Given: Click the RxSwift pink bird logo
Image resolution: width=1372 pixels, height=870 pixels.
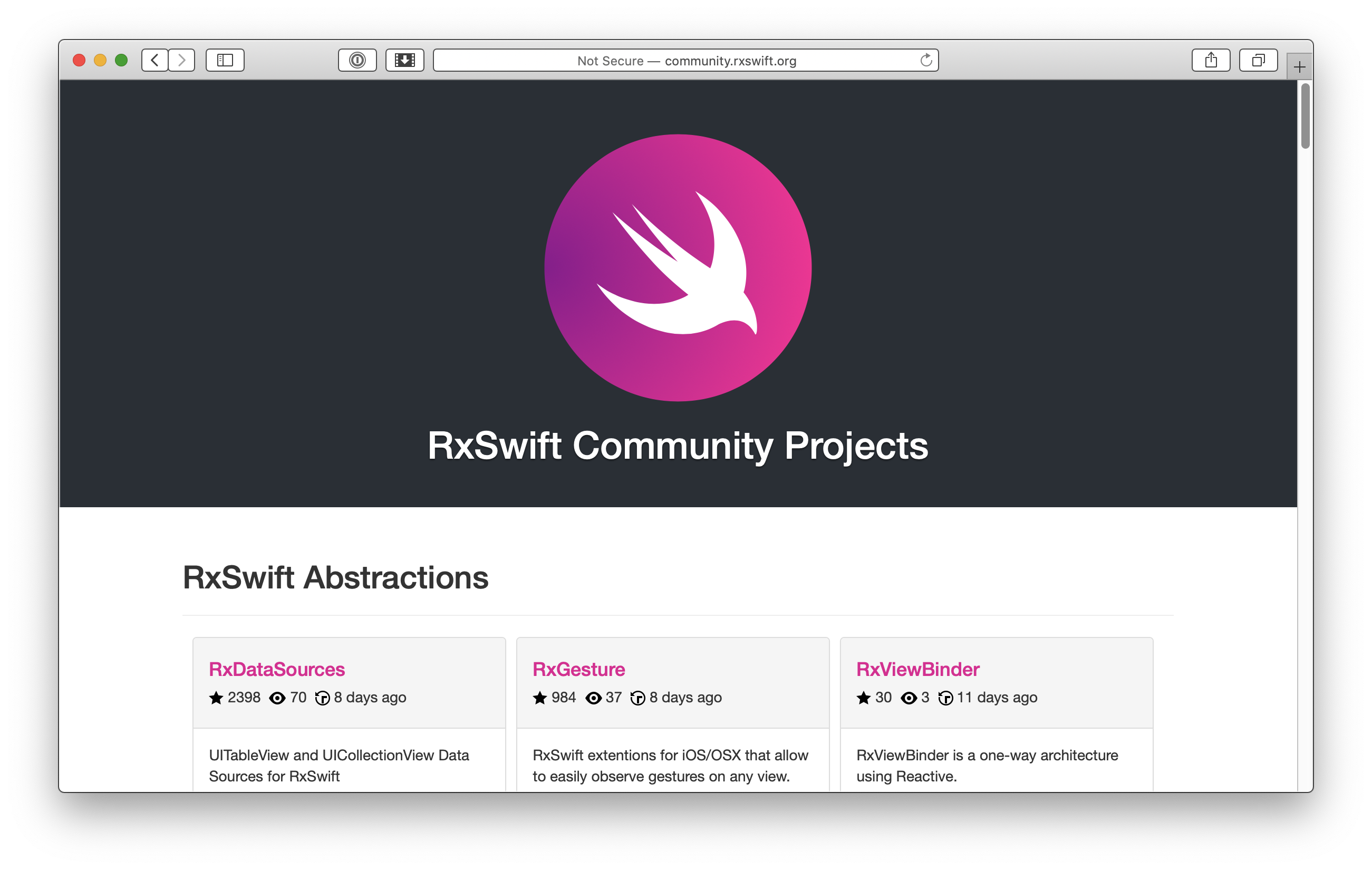Looking at the screenshot, I should point(678,268).
